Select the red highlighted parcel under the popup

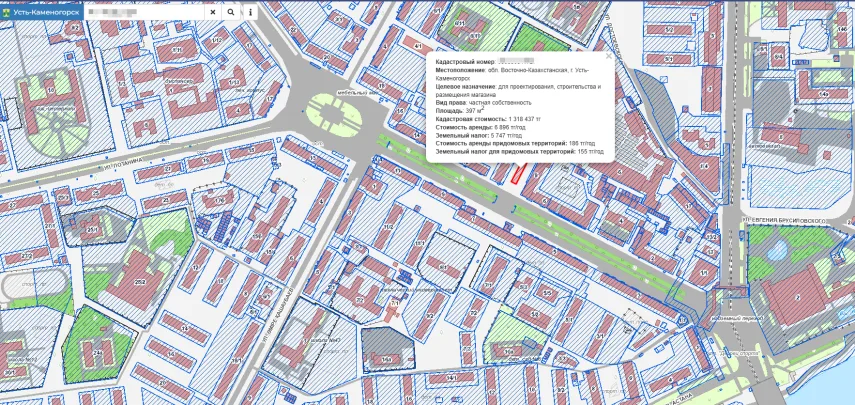tap(517, 174)
